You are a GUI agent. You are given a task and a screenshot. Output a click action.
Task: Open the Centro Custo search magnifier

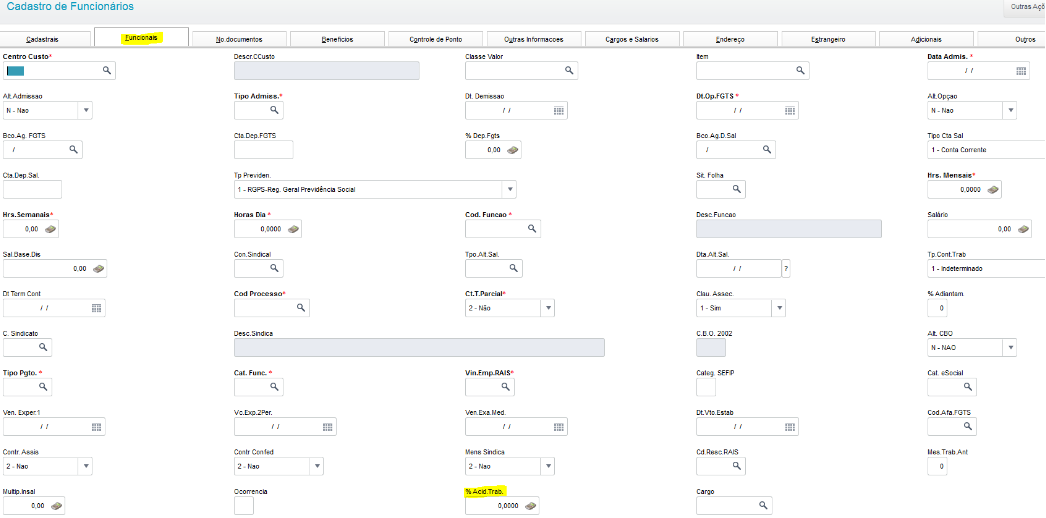click(x=106, y=70)
